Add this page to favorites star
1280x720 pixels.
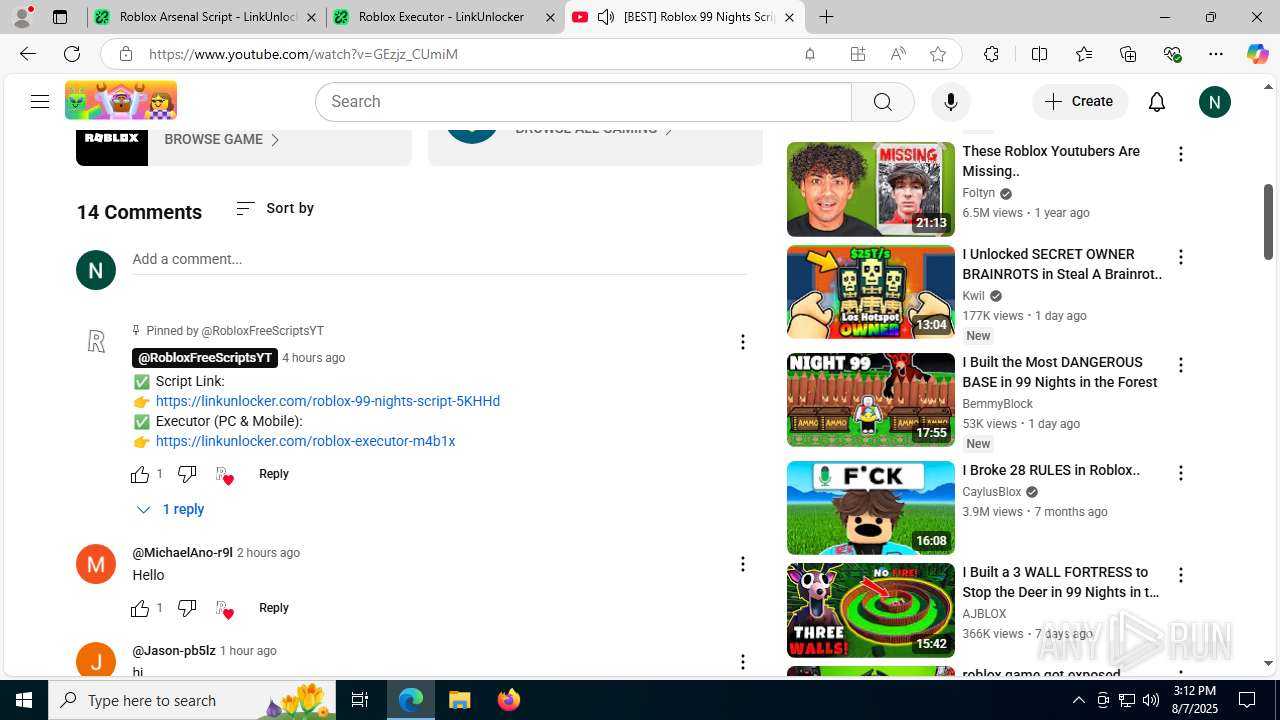pos(937,54)
